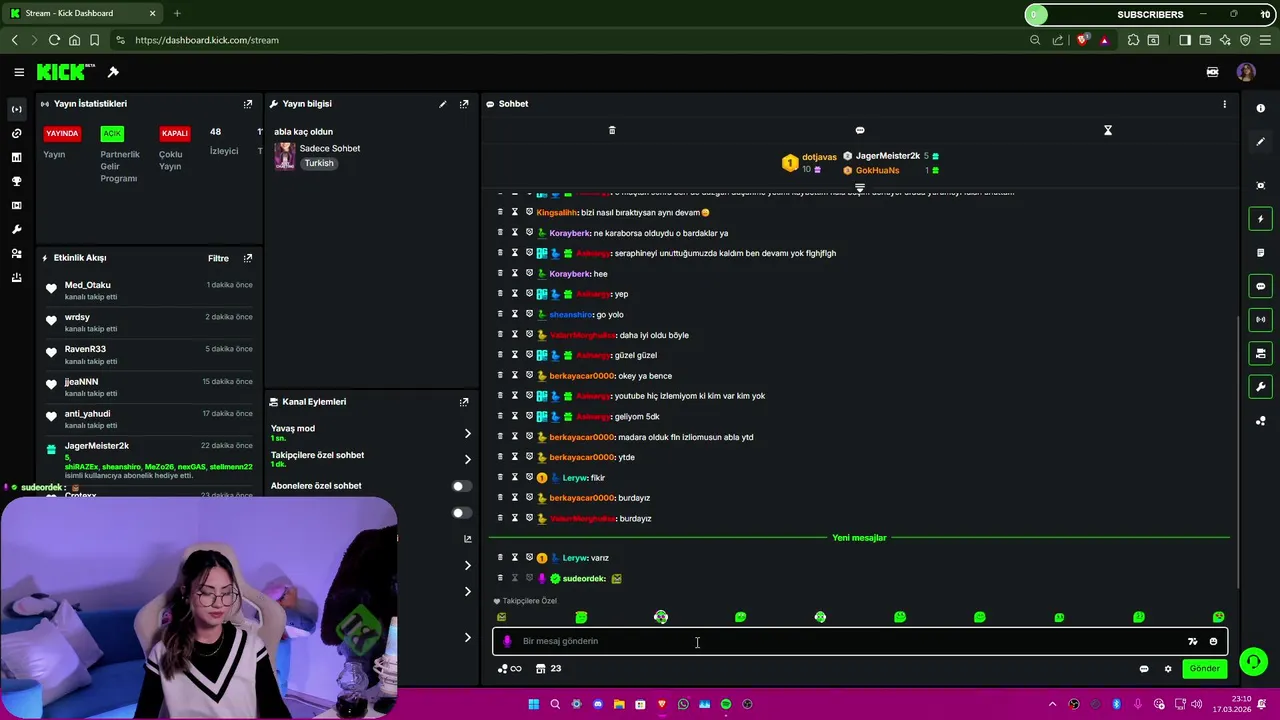Screen dimensions: 1280x720
Task: Click the camera icon left of profile avatar
Action: point(1213,72)
